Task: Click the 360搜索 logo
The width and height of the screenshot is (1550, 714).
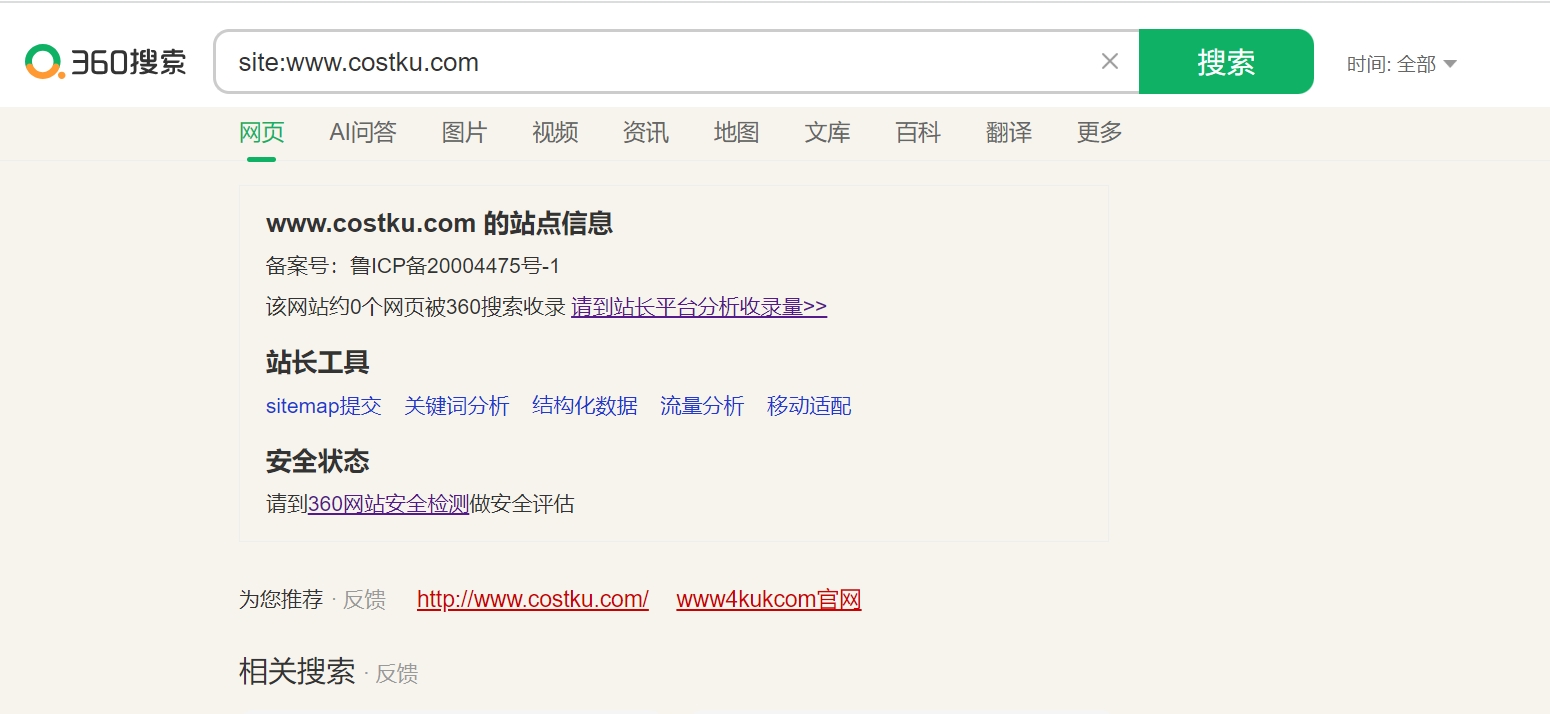Action: [x=106, y=62]
